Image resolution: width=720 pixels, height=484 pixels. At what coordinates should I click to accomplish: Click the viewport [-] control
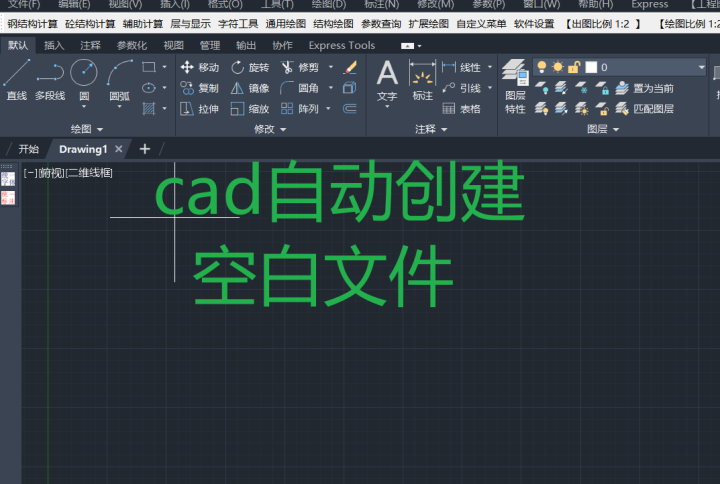[30, 173]
